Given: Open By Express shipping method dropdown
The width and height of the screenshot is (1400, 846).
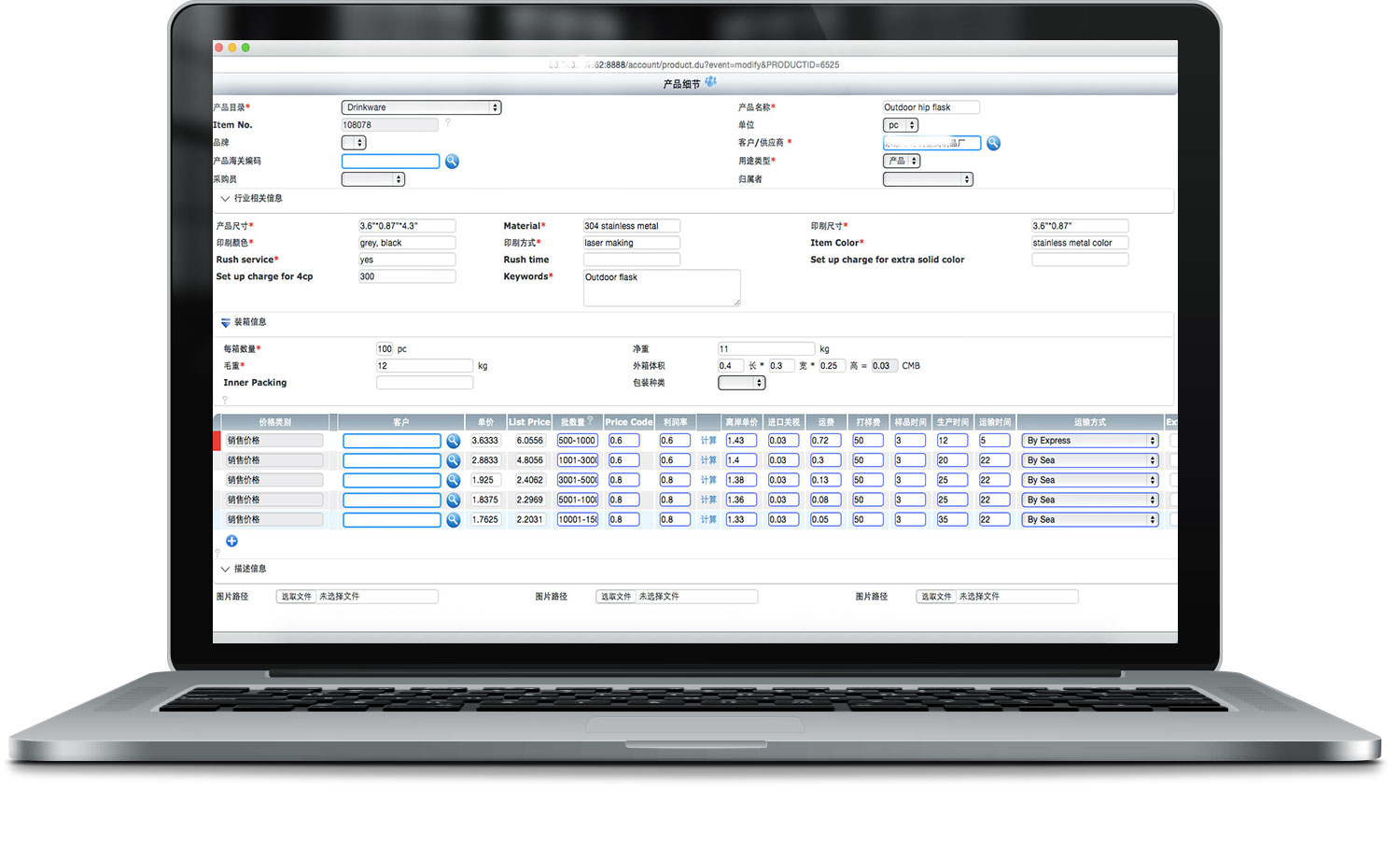Looking at the screenshot, I should (x=1089, y=441).
